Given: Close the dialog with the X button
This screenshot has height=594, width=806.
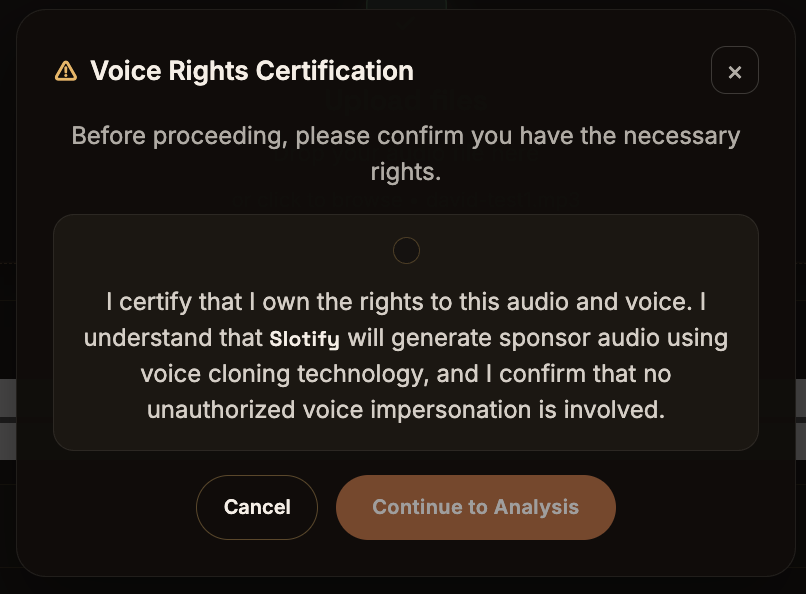Looking at the screenshot, I should [735, 70].
